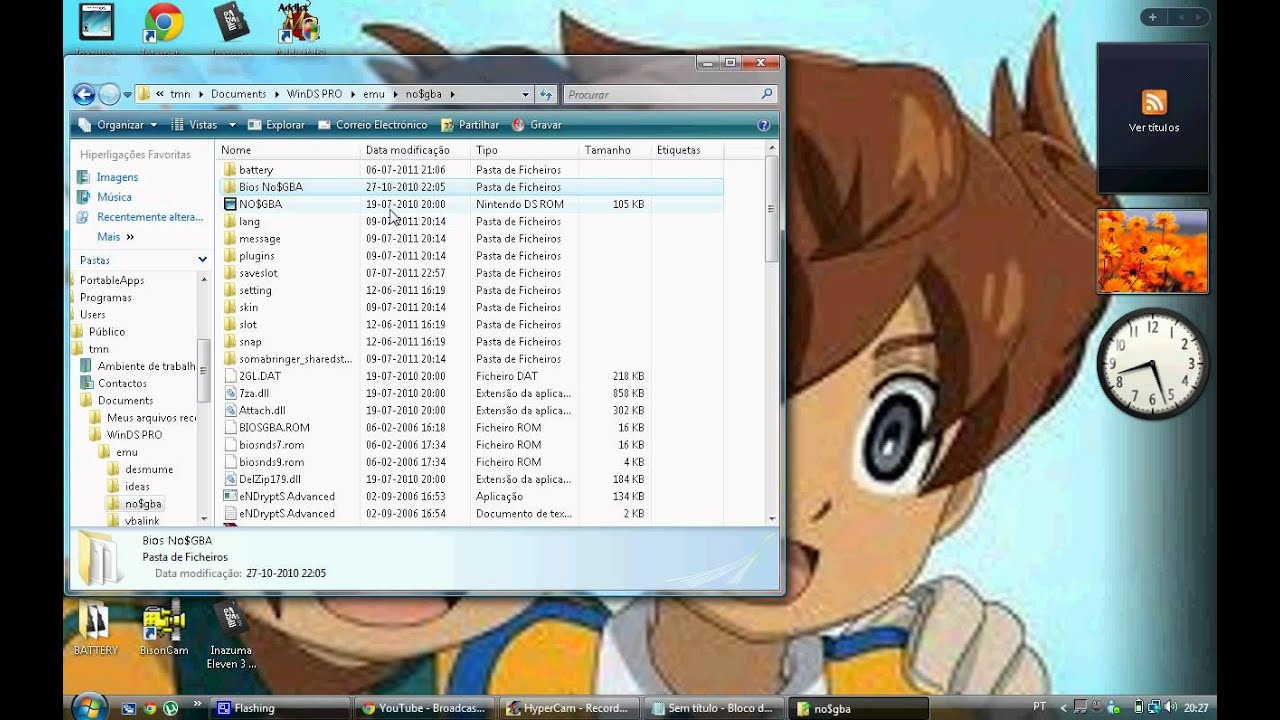Open the BisonCam desktop icon
This screenshot has width=1280, height=720.
164,629
